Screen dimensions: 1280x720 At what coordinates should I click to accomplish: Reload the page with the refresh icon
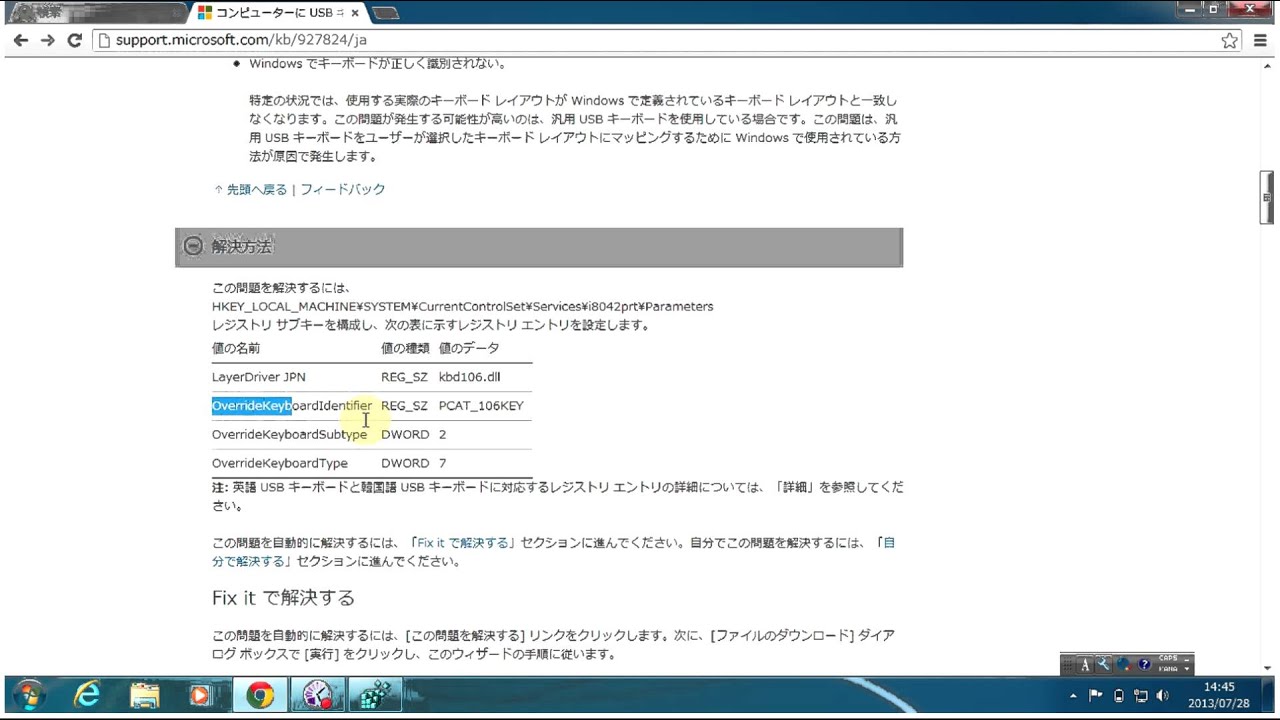coord(74,40)
